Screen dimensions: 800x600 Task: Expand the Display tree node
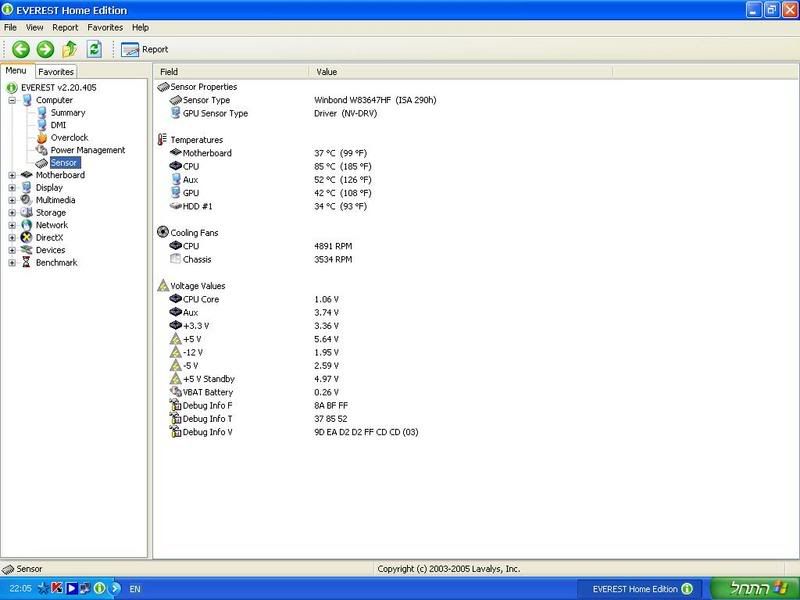[x=12, y=188]
